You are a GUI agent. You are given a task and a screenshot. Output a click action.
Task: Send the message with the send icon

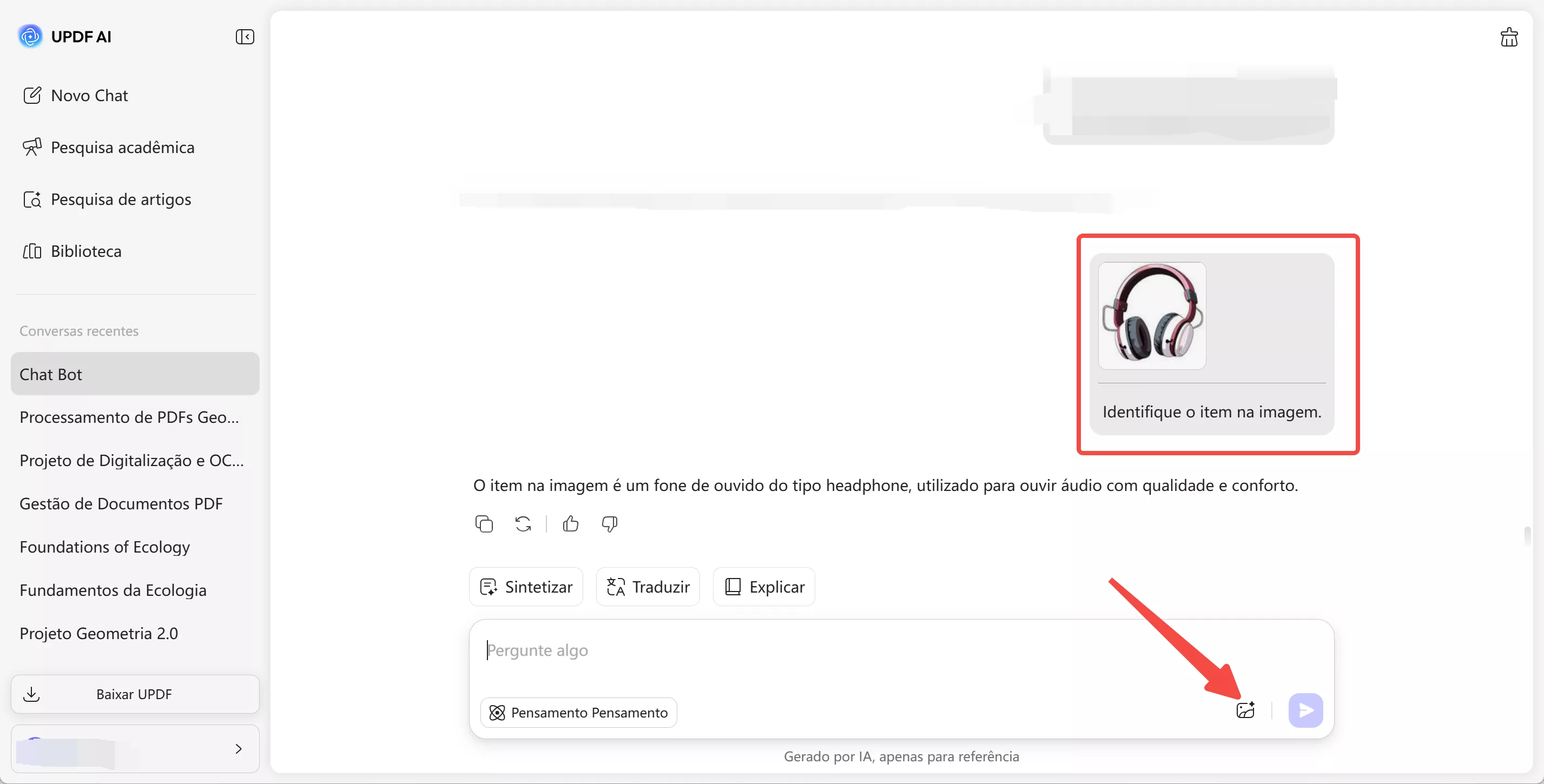click(x=1306, y=710)
